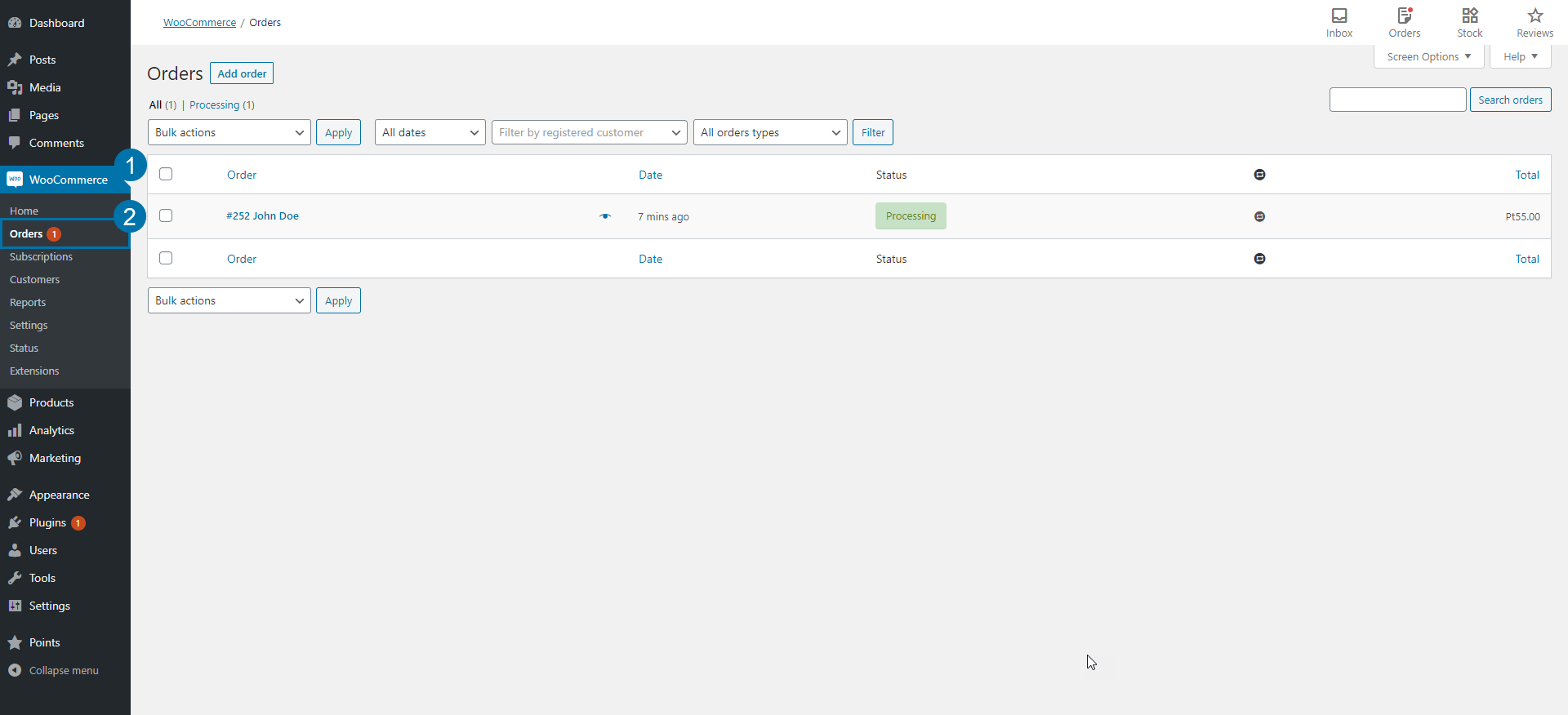The image size is (1568, 715).
Task: Click the Search orders button
Action: click(x=1511, y=100)
